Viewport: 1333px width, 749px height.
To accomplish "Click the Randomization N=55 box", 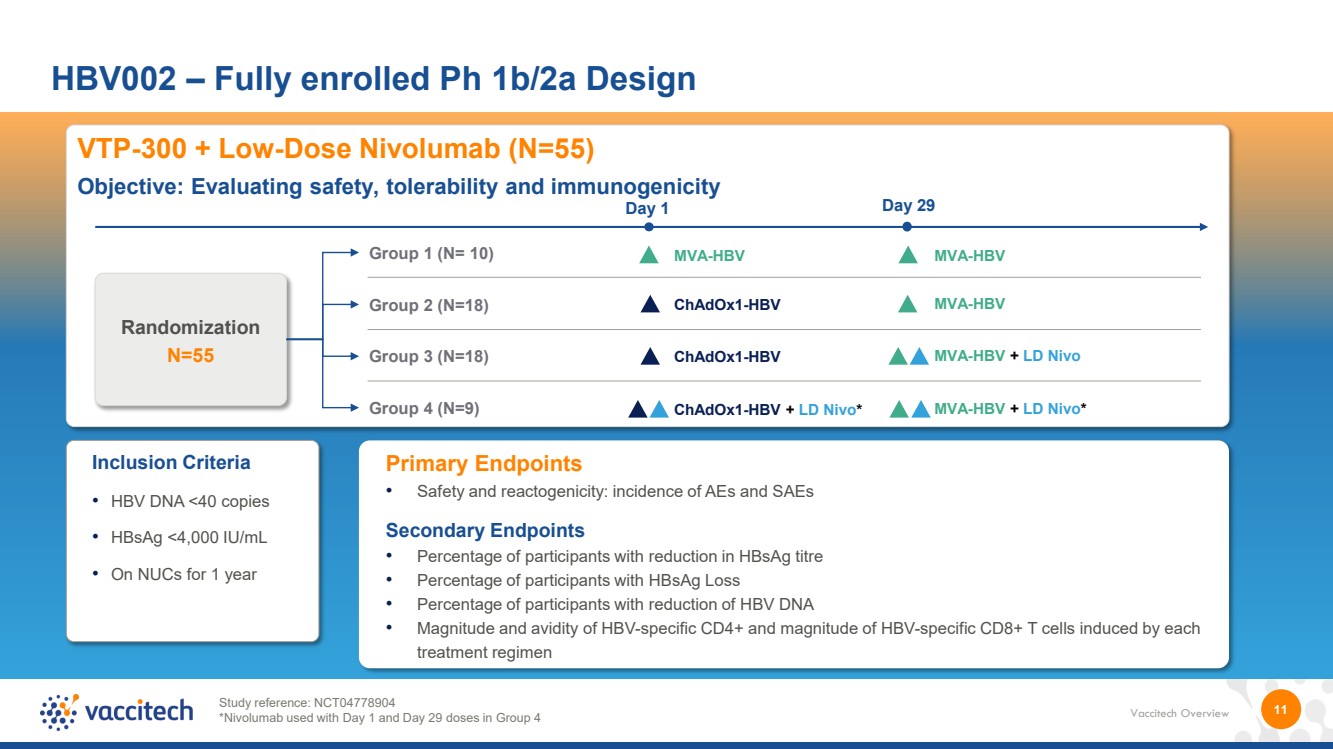I will click(x=191, y=341).
